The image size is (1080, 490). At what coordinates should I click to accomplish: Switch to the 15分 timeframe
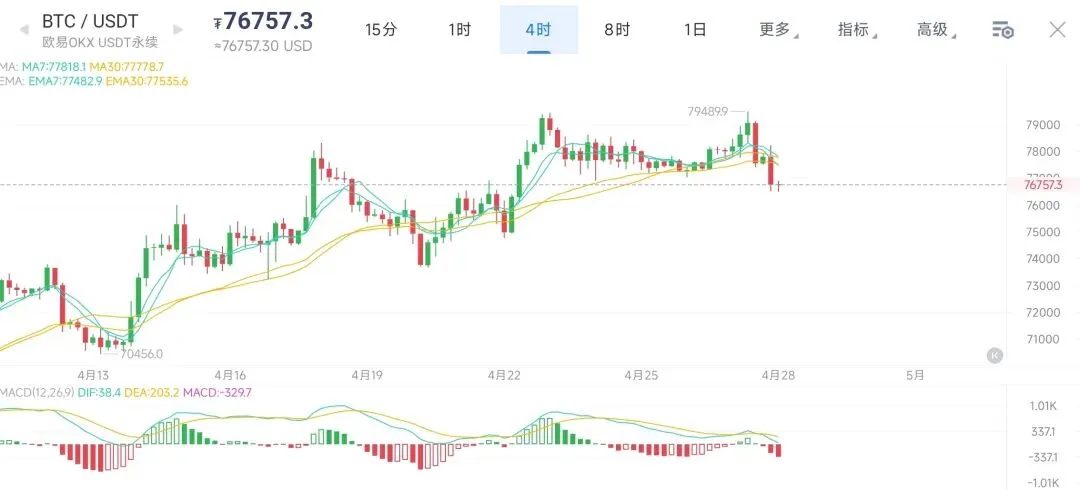381,30
